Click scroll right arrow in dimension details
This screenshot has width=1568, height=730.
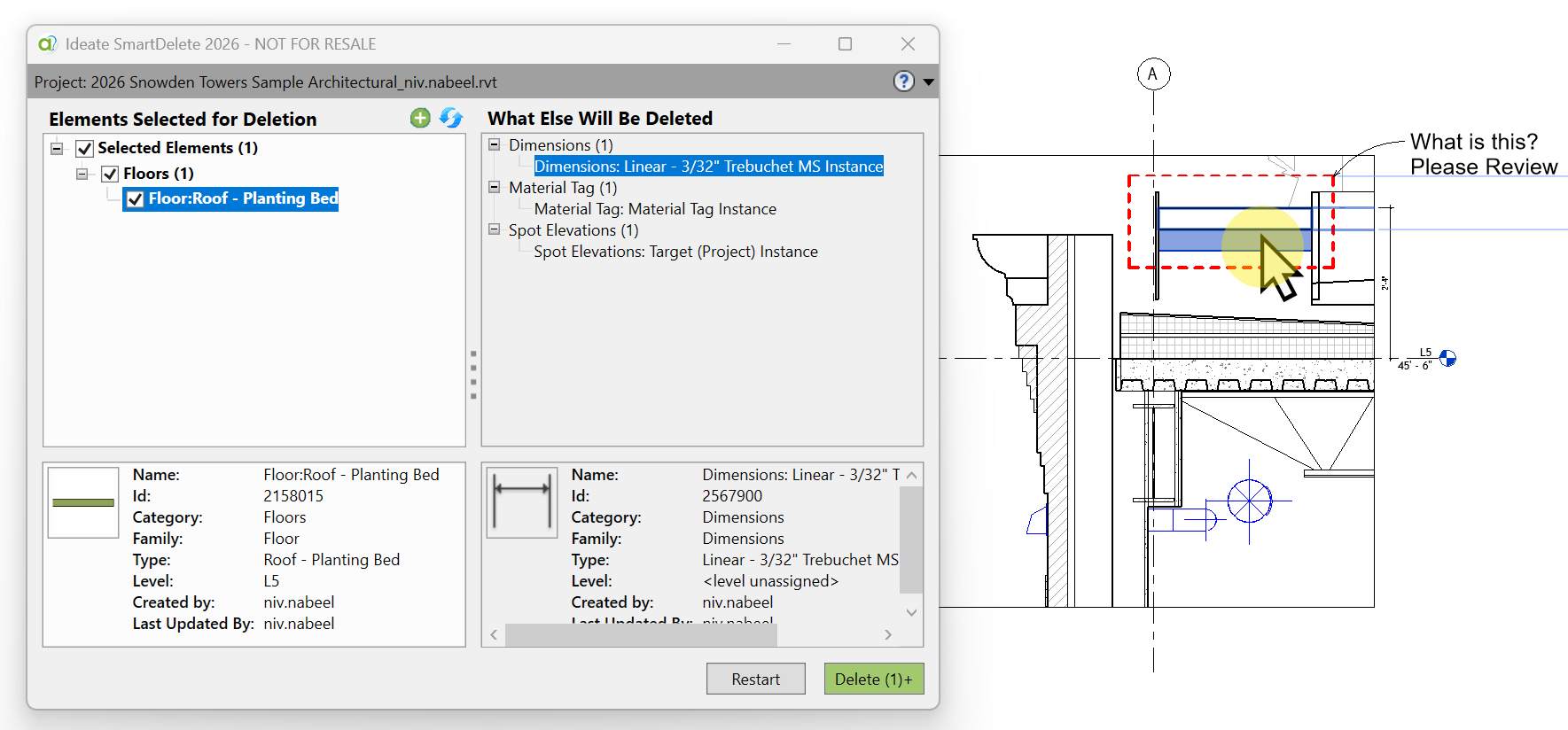pyautogui.click(x=888, y=635)
